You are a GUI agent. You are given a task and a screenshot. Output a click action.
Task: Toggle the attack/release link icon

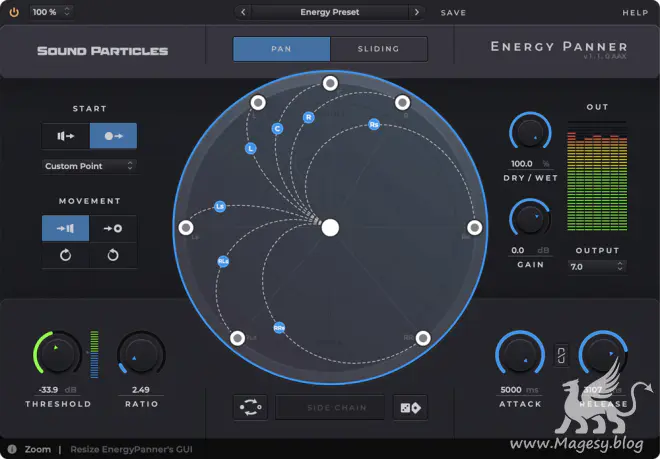[x=561, y=356]
